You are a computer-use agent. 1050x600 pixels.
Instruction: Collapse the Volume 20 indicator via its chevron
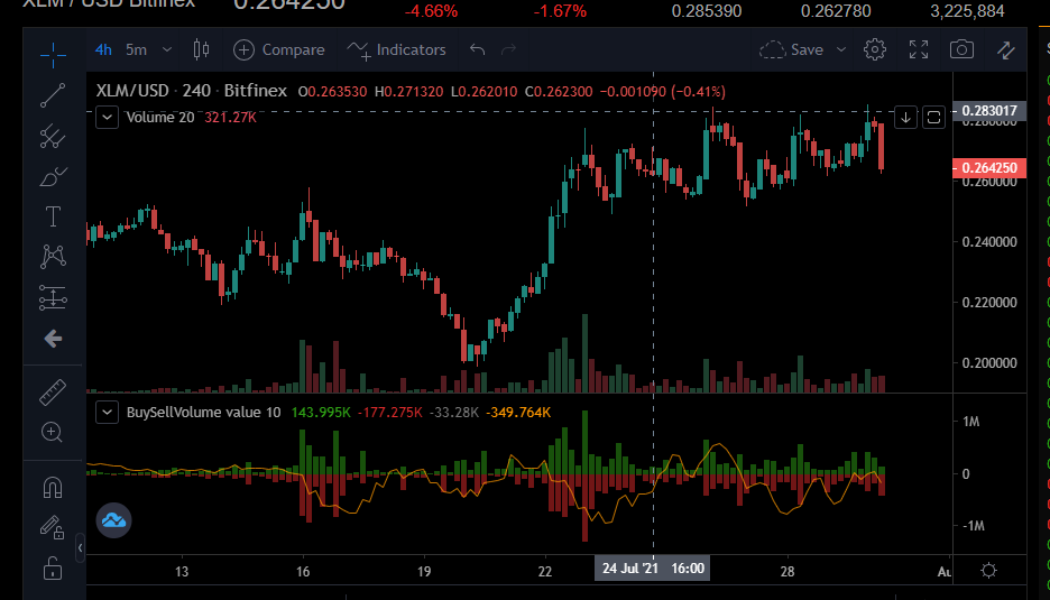[107, 117]
